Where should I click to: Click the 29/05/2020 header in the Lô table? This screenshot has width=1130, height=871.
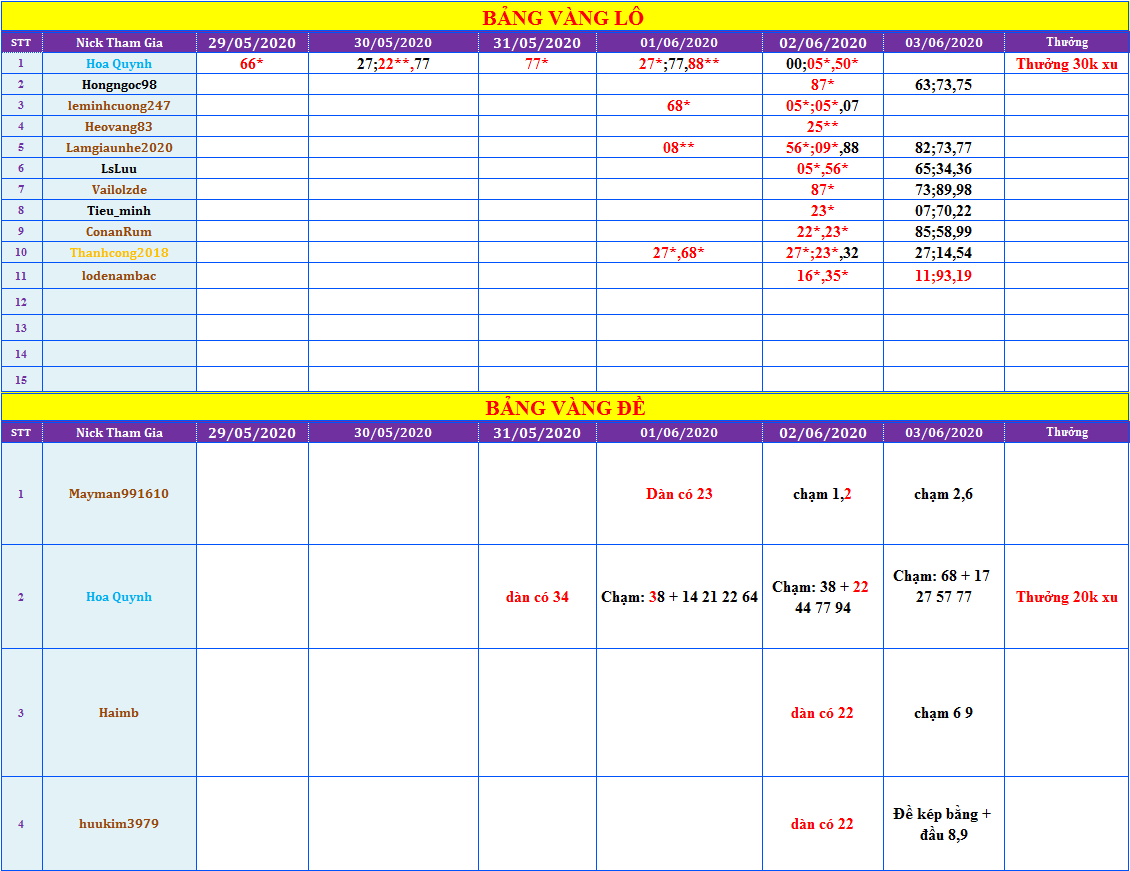[252, 43]
